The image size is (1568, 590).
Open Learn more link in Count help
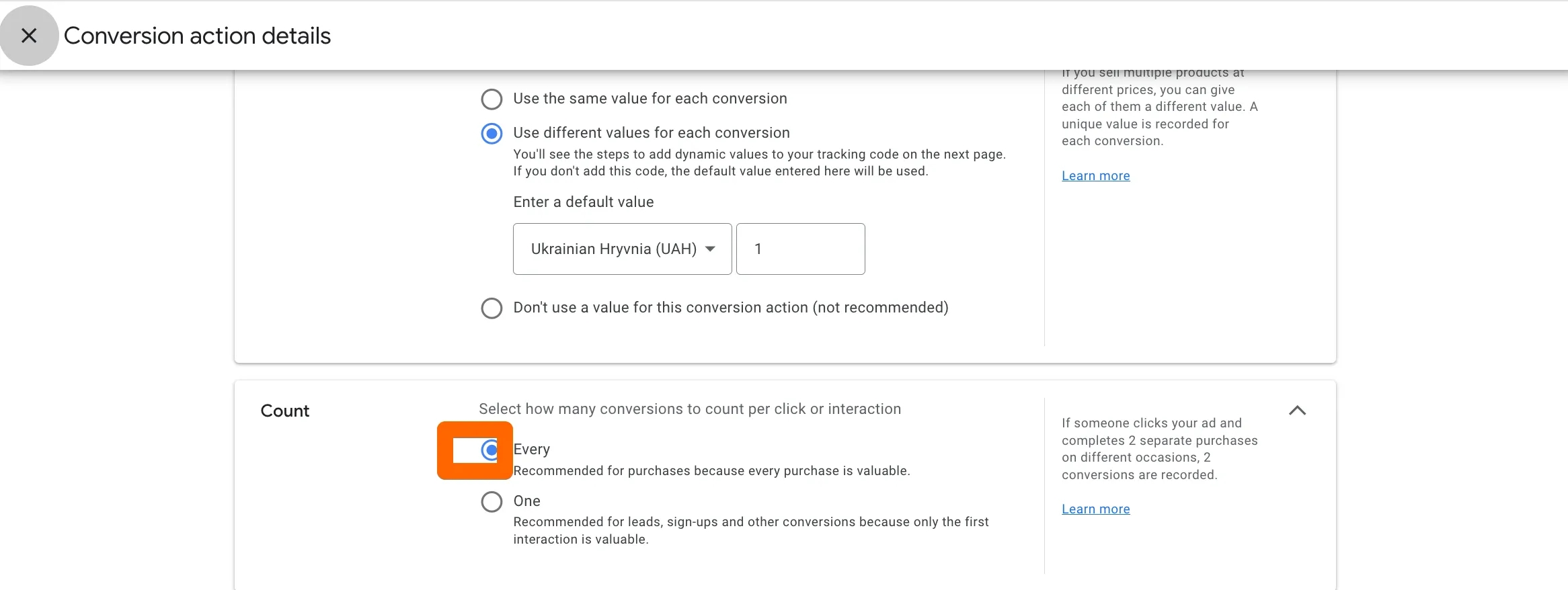click(x=1095, y=509)
